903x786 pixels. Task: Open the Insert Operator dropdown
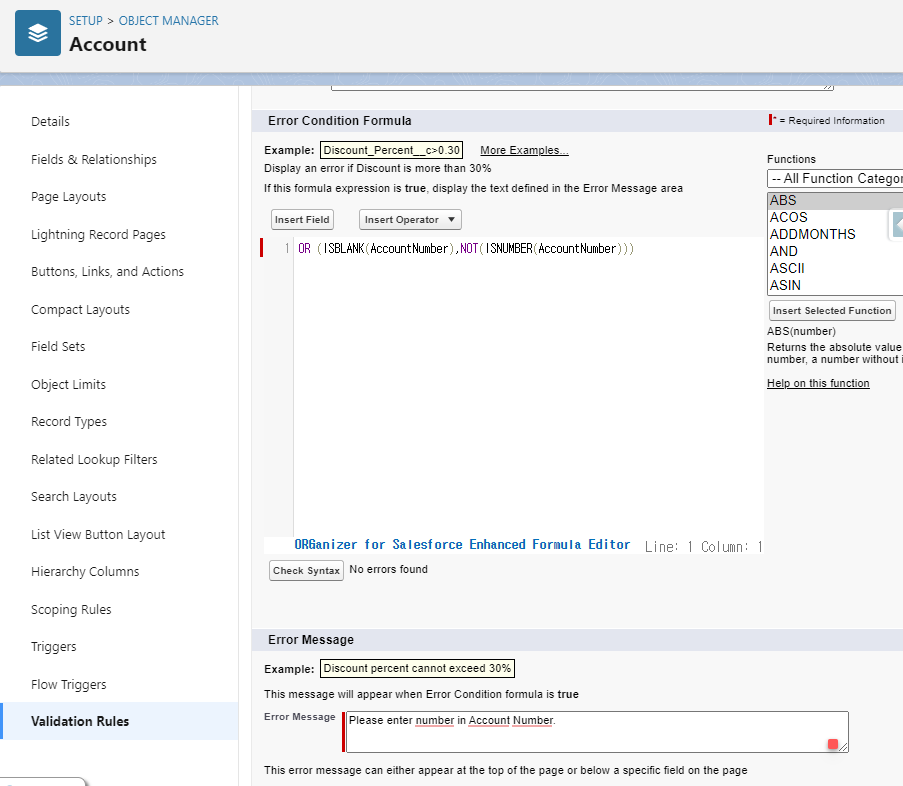pyautogui.click(x=410, y=219)
